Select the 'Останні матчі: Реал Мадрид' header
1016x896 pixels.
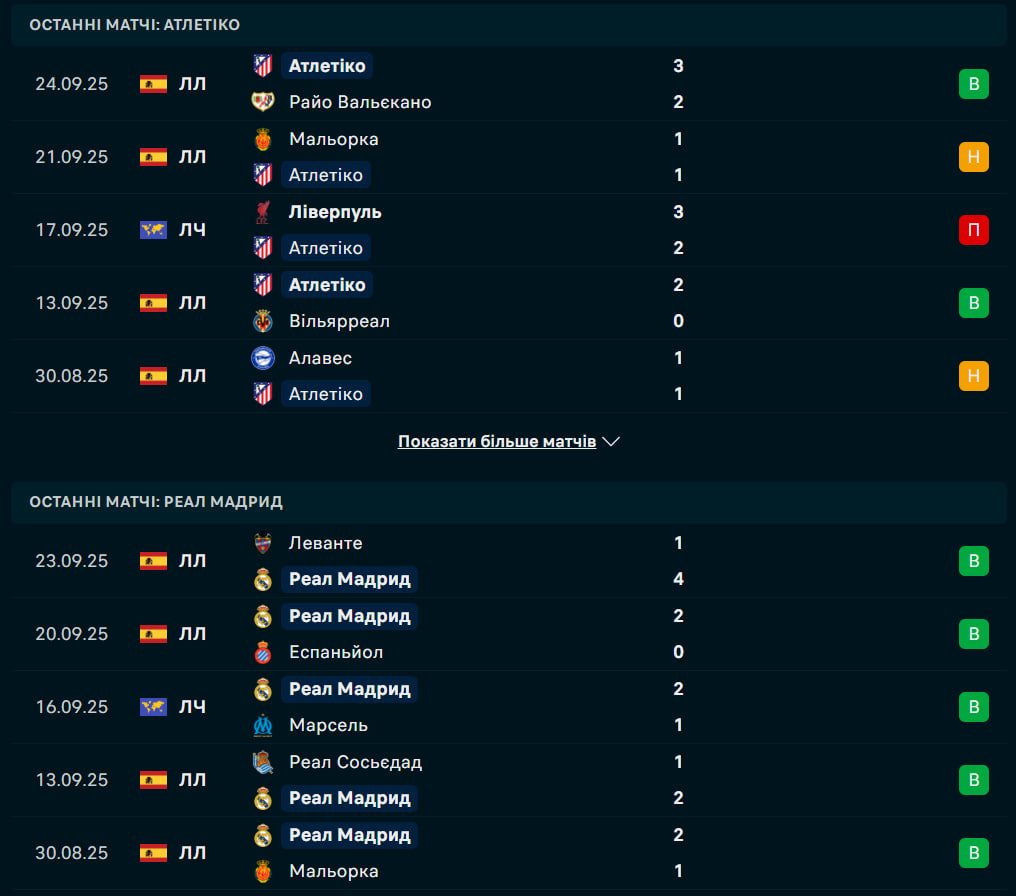click(x=156, y=501)
